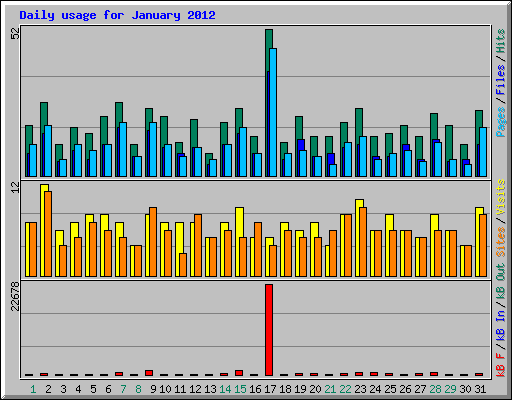Click the small red kB bar on day 15
Viewport: 512px width, 400px height.
(x=239, y=373)
